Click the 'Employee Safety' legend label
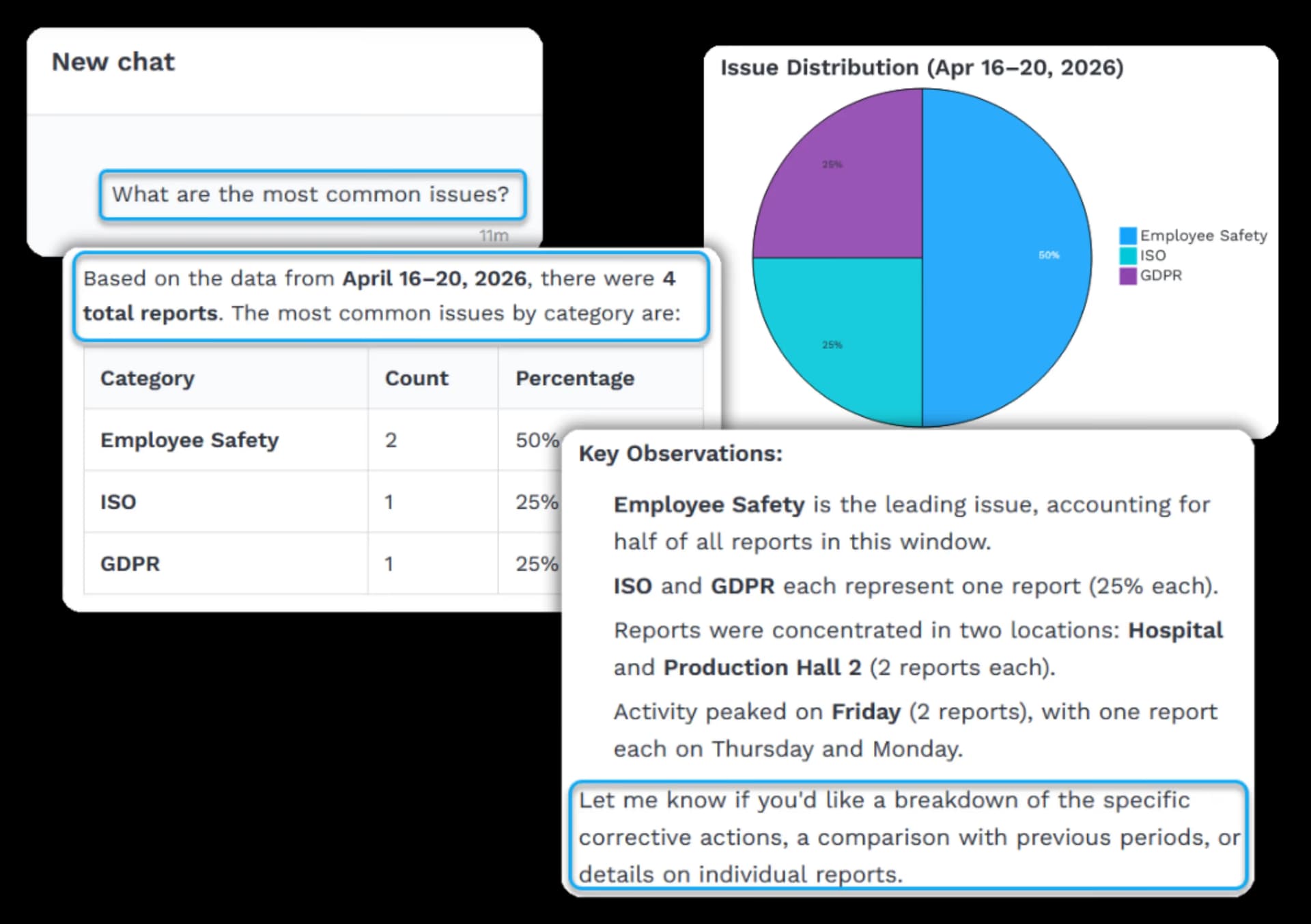1311x924 pixels. (1204, 236)
